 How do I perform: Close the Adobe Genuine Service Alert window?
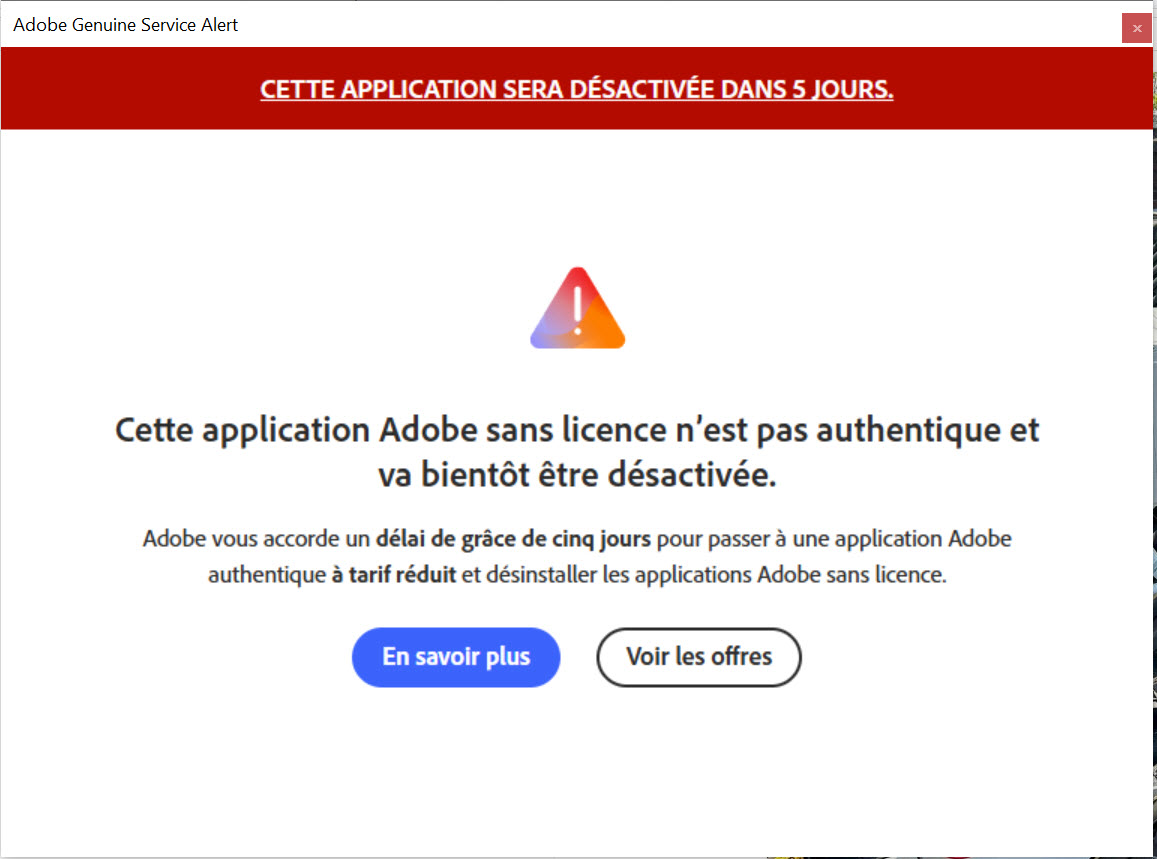click(x=1136, y=28)
